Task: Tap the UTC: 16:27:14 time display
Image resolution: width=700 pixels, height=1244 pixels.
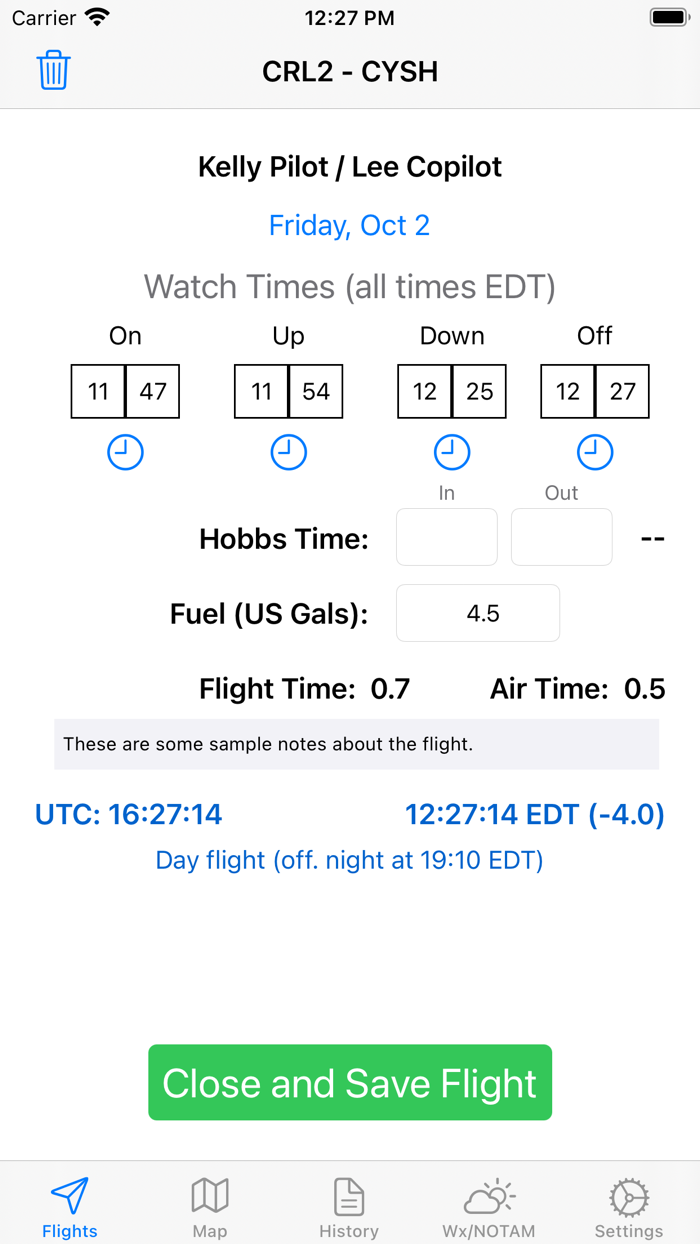Action: click(128, 814)
